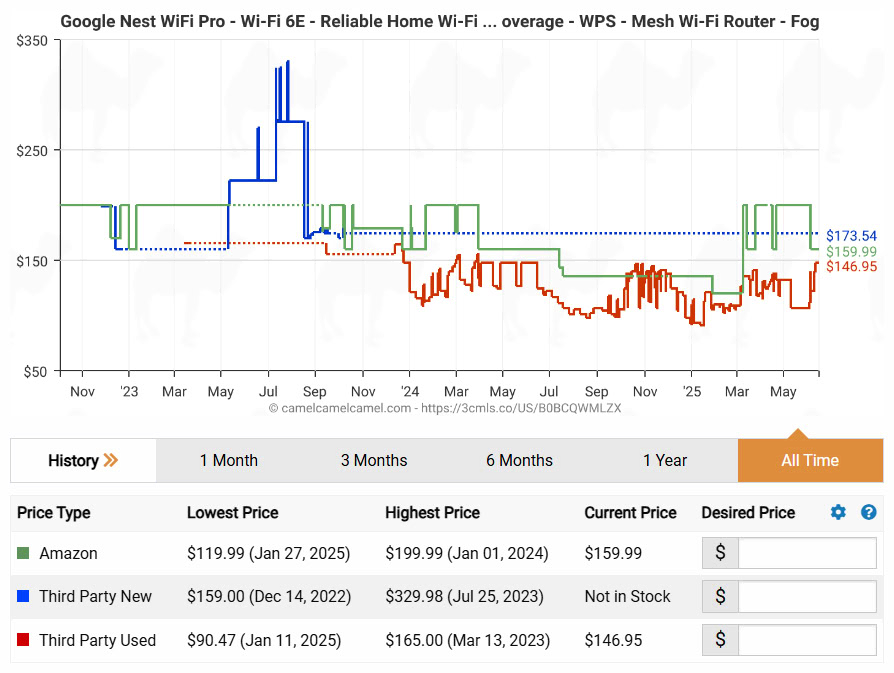894x673 pixels.
Task: Click the blue Third Party New swatch
Action: 24,597
